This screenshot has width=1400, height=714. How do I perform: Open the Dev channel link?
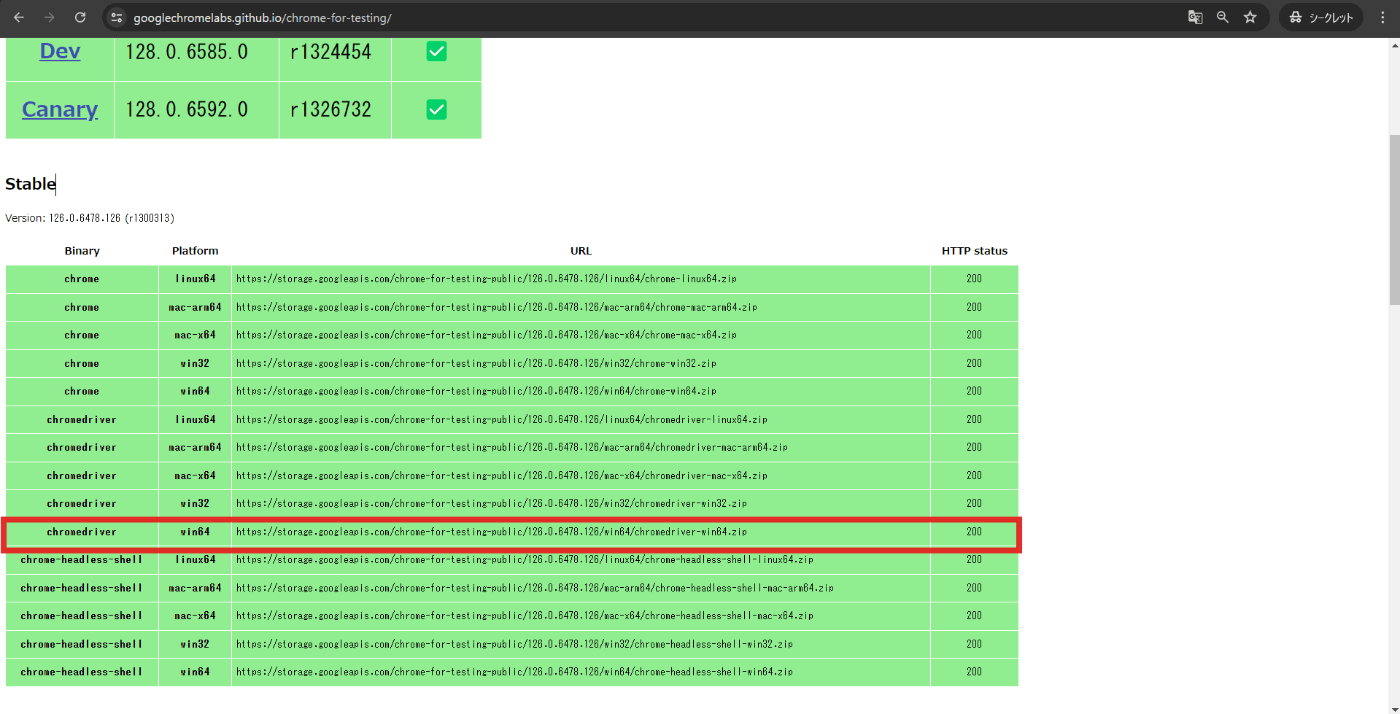[x=60, y=51]
